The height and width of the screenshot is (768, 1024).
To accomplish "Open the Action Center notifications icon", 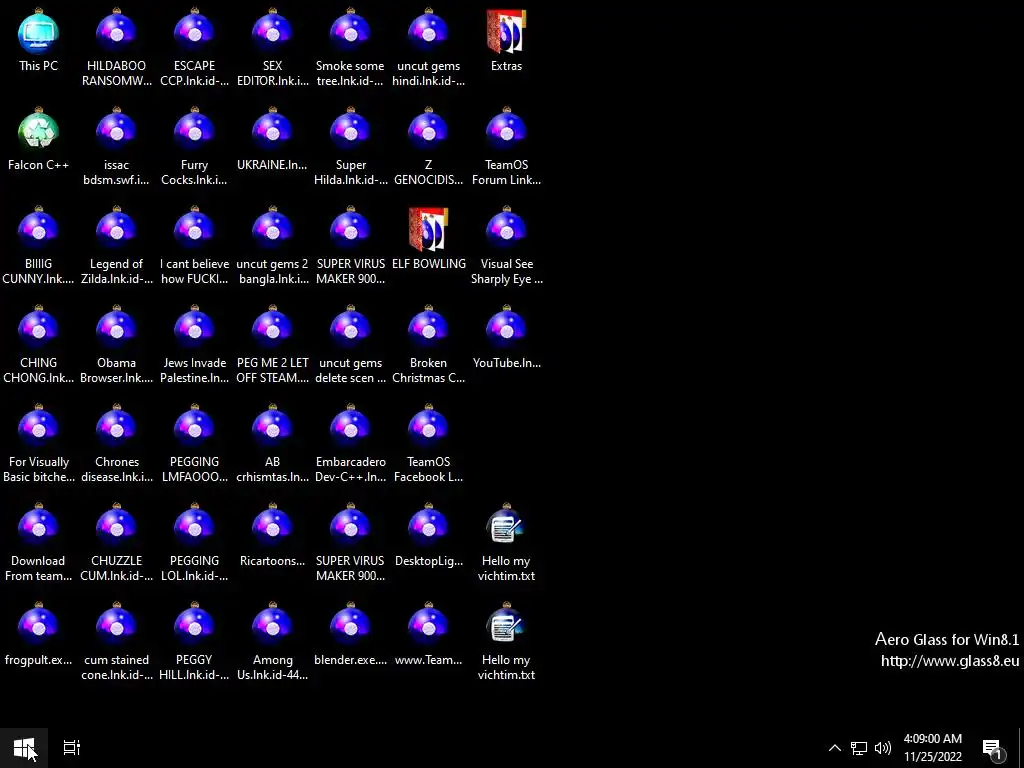I will pyautogui.click(x=993, y=749).
